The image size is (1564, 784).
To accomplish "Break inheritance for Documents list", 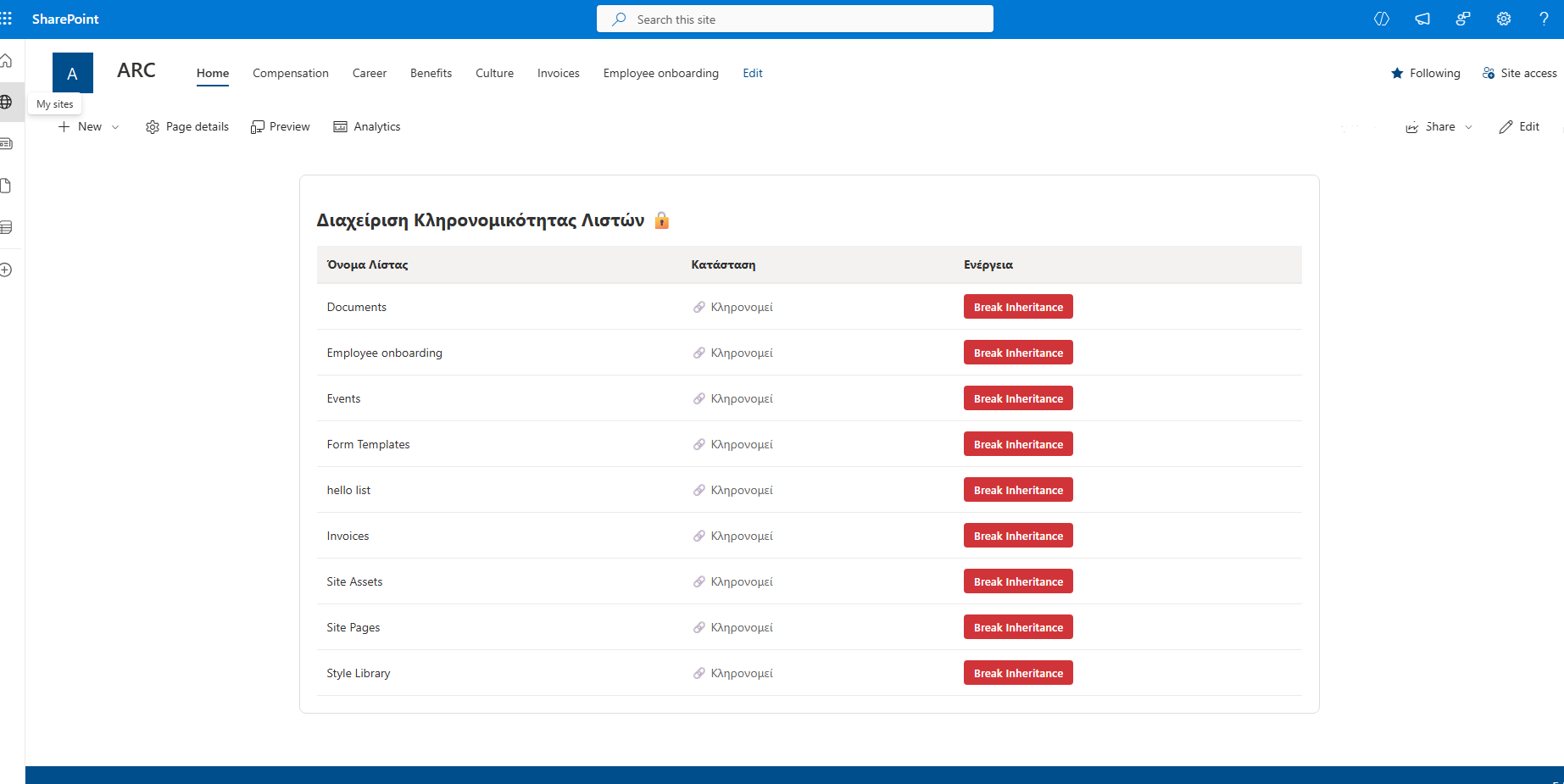I will pyautogui.click(x=1018, y=307).
